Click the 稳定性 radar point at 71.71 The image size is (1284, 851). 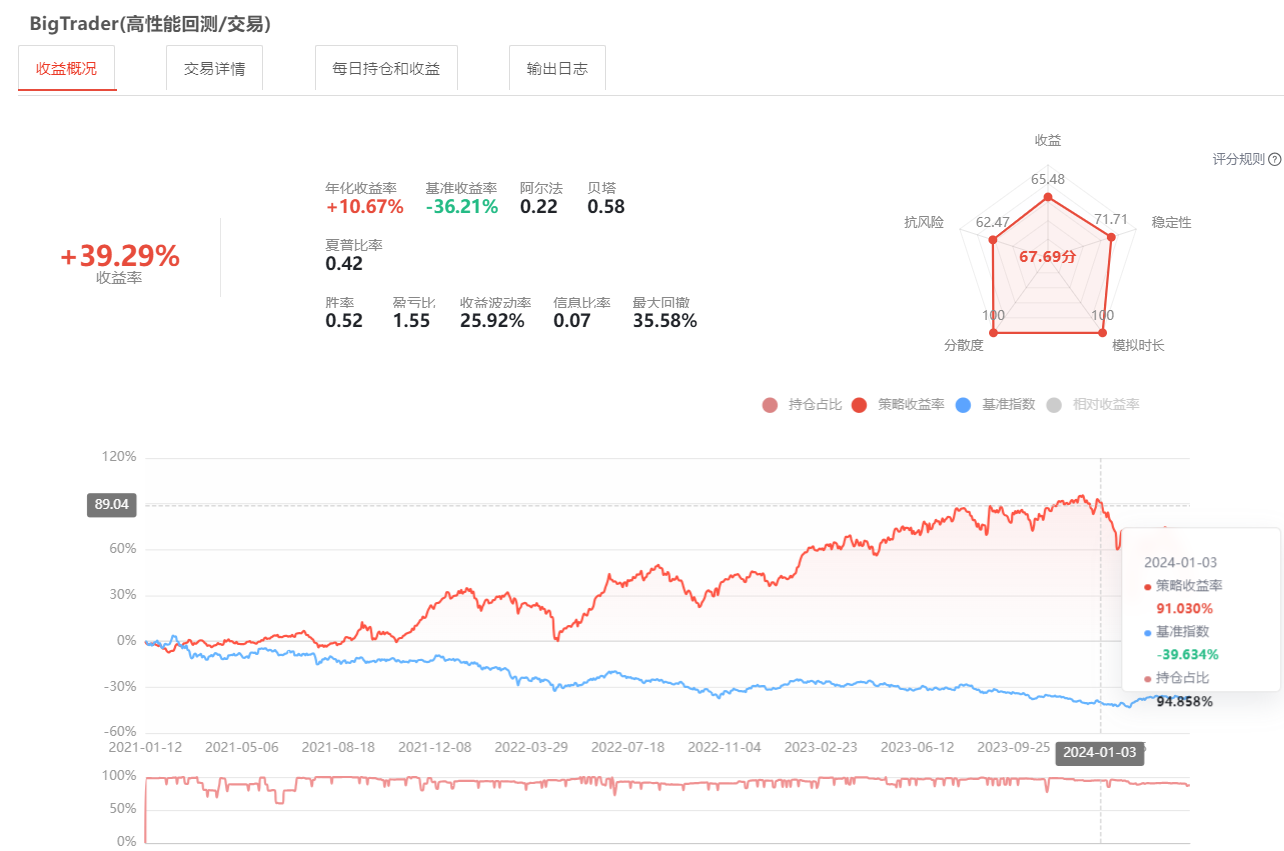1110,237
